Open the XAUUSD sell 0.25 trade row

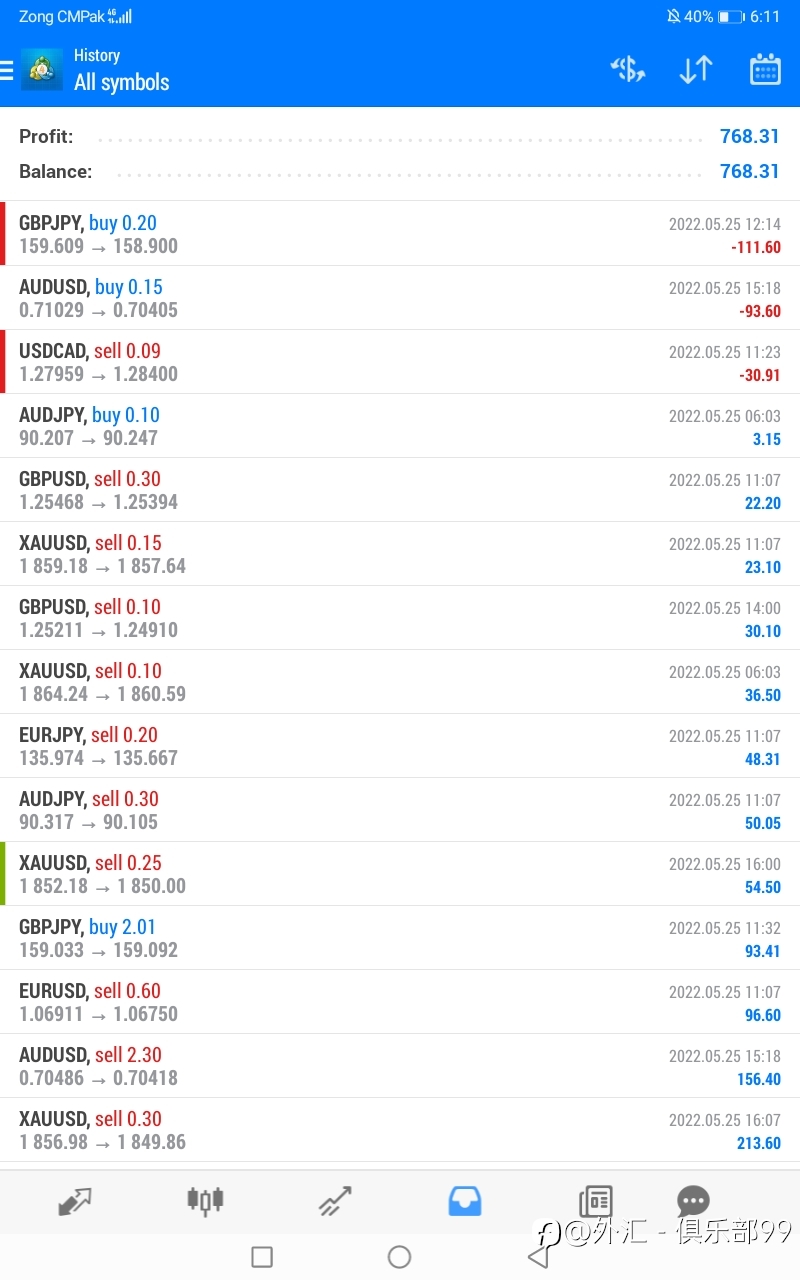click(400, 874)
